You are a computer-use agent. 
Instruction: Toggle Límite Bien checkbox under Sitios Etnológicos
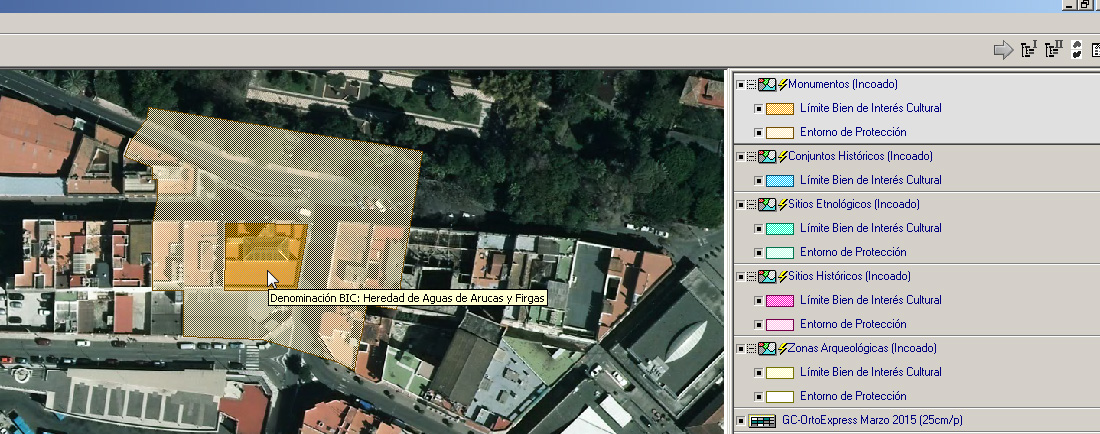point(758,229)
